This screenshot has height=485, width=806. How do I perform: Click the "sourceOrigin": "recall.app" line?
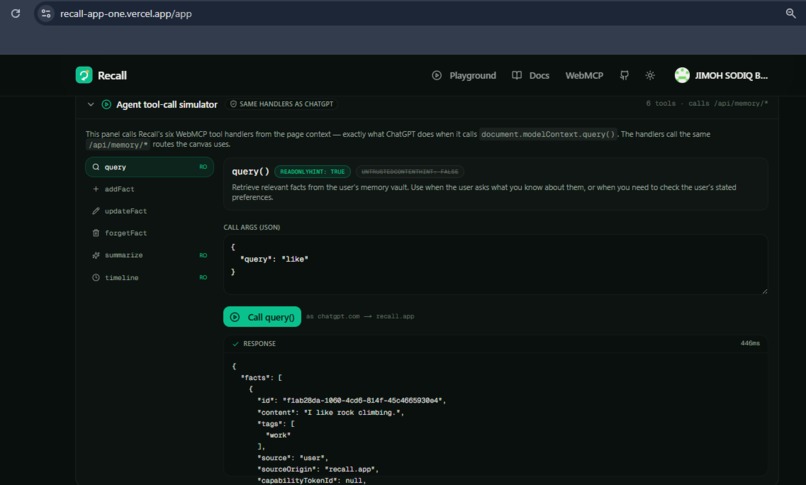[x=318, y=469]
